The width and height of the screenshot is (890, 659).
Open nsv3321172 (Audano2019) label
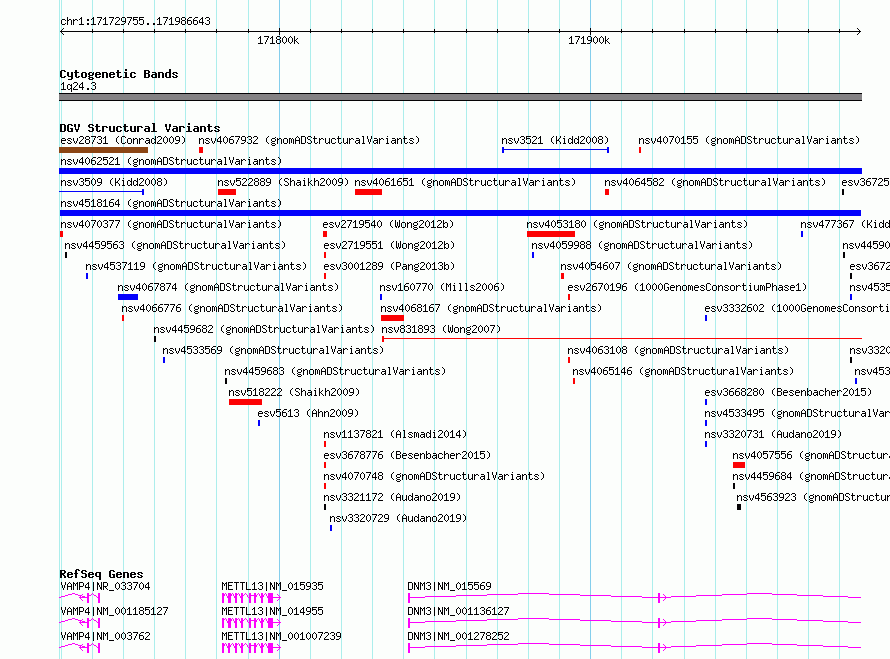392,497
